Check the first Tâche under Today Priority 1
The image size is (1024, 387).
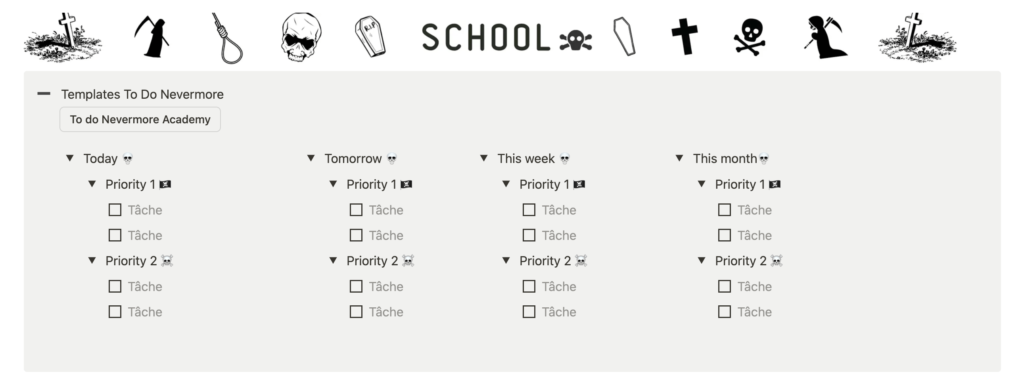tap(115, 210)
